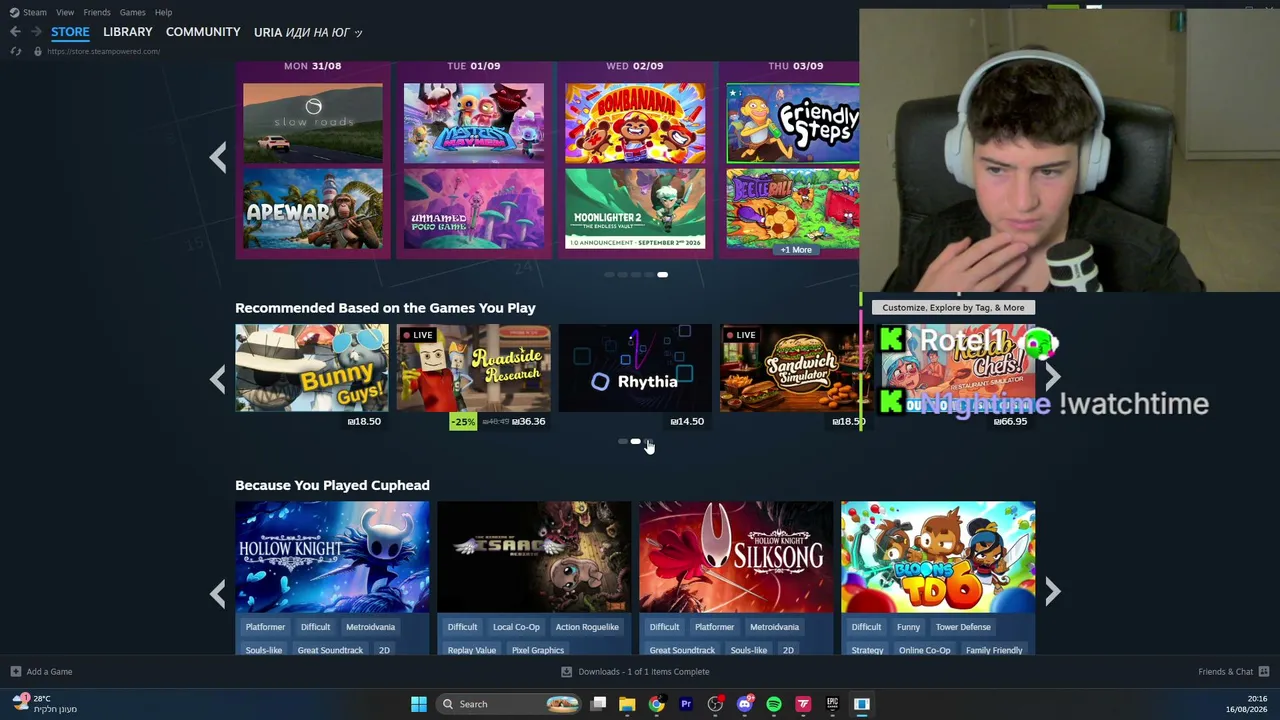Open the Apewar game thumbnail

(x=313, y=209)
